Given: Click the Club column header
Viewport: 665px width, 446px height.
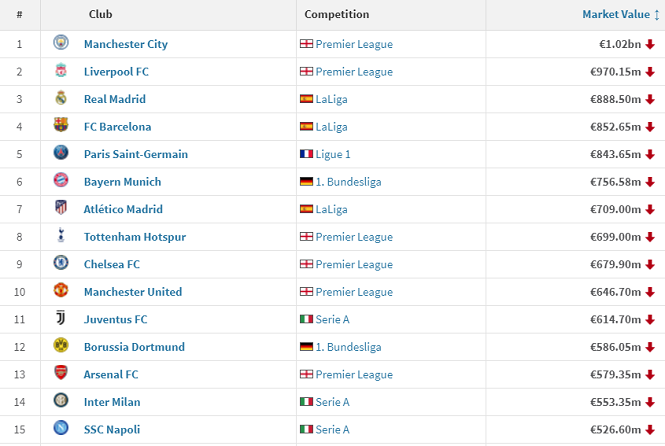Looking at the screenshot, I should 101,14.
